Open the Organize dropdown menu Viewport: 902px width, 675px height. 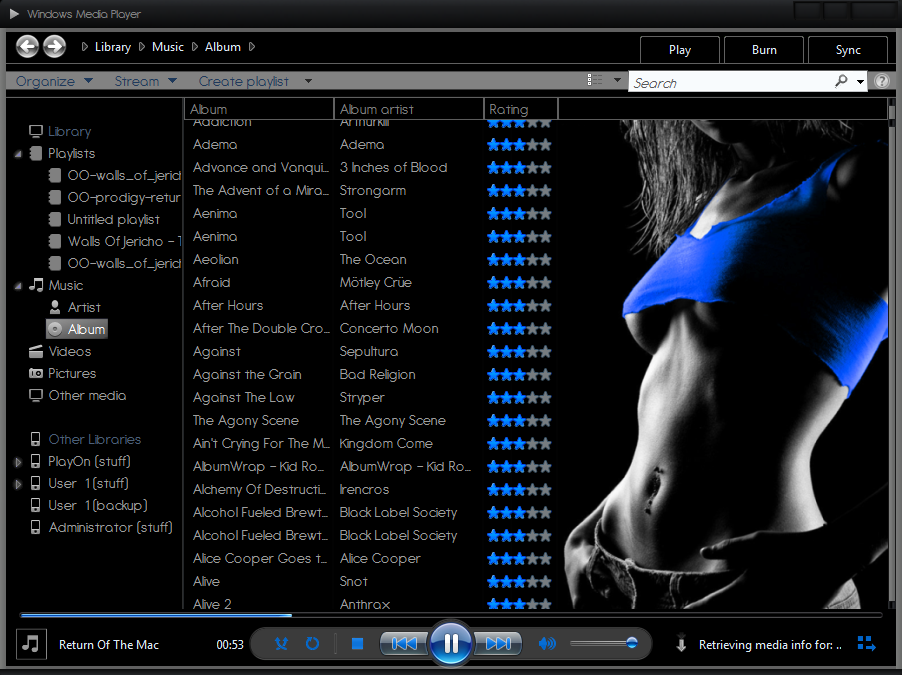pyautogui.click(x=54, y=81)
